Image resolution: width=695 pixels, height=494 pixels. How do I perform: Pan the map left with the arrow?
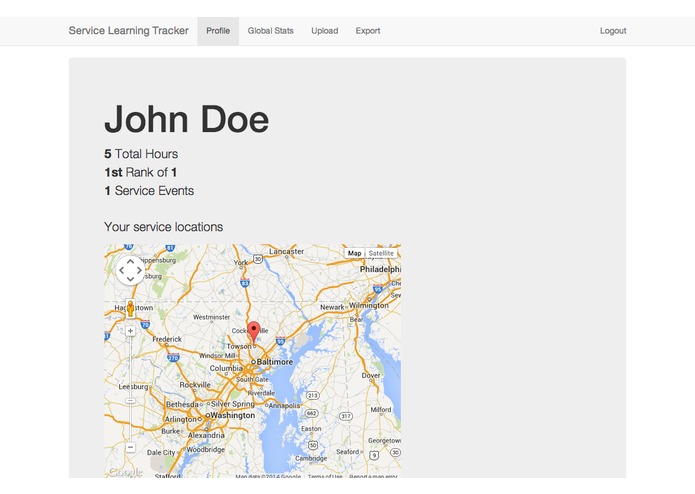tap(121, 270)
